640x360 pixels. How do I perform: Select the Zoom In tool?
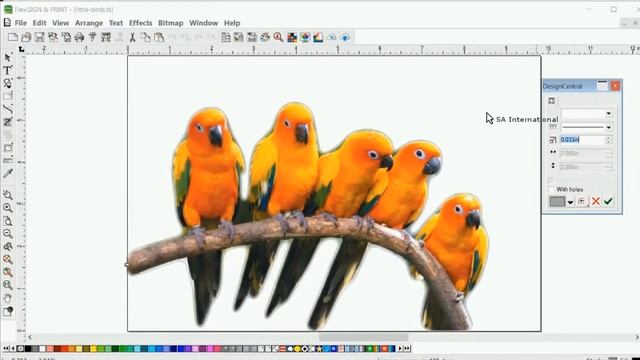(x=8, y=208)
